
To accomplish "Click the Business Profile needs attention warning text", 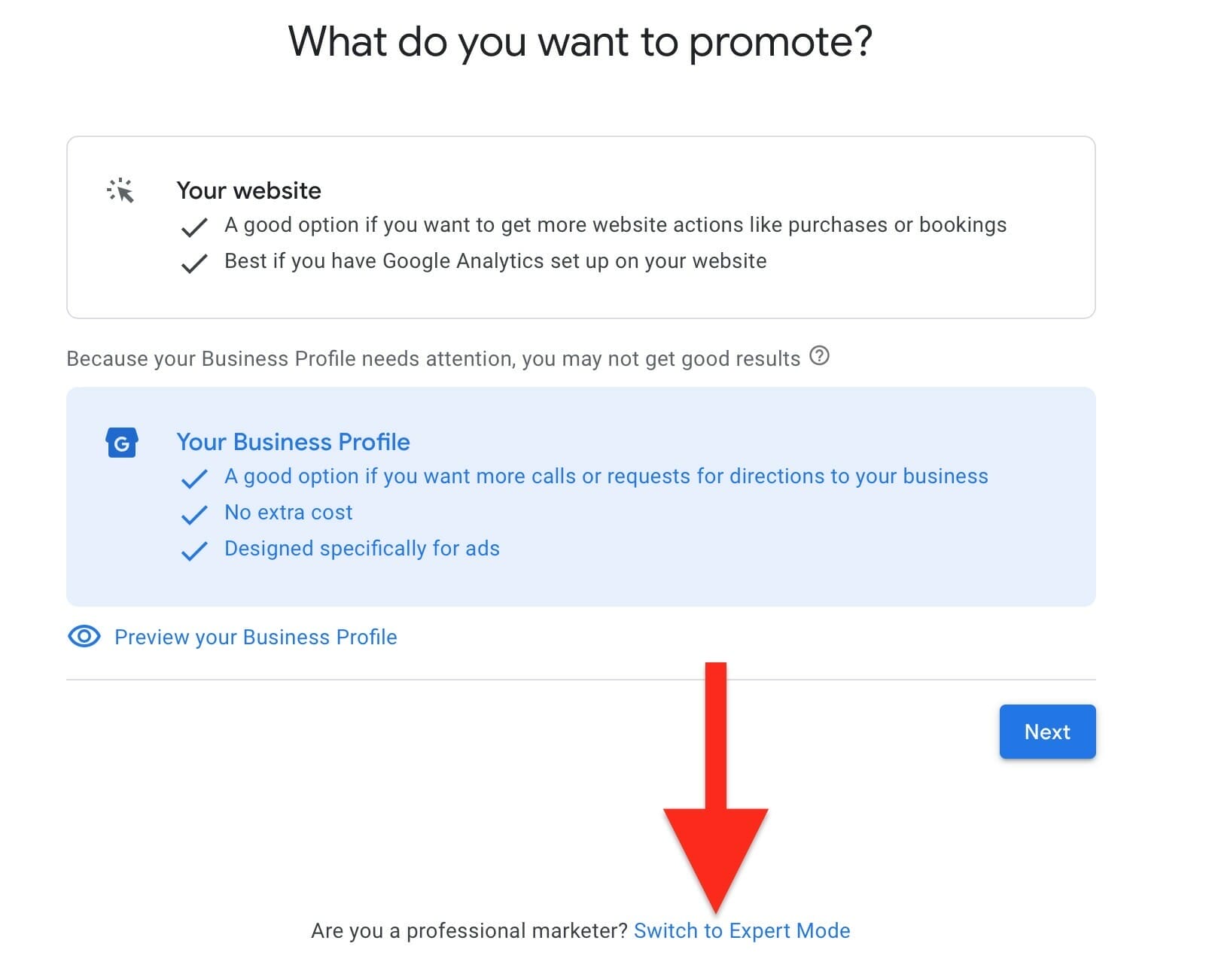I will click(x=433, y=359).
